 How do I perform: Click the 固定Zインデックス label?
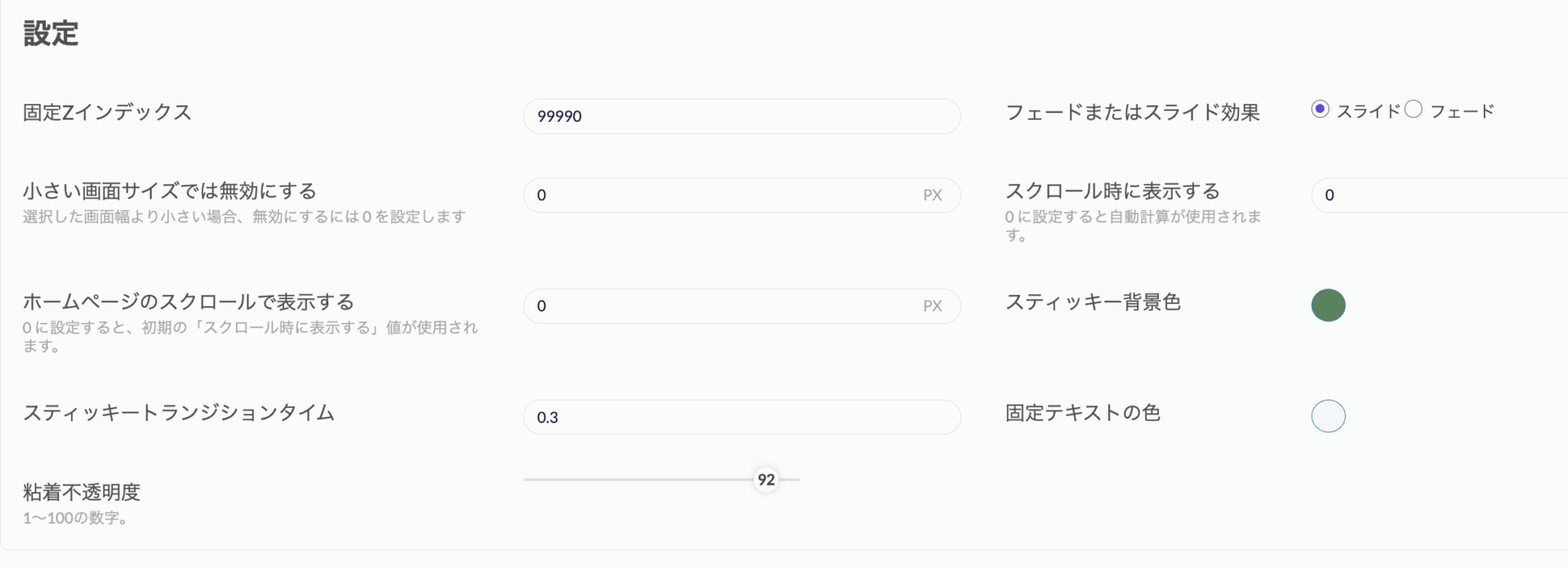(x=107, y=113)
